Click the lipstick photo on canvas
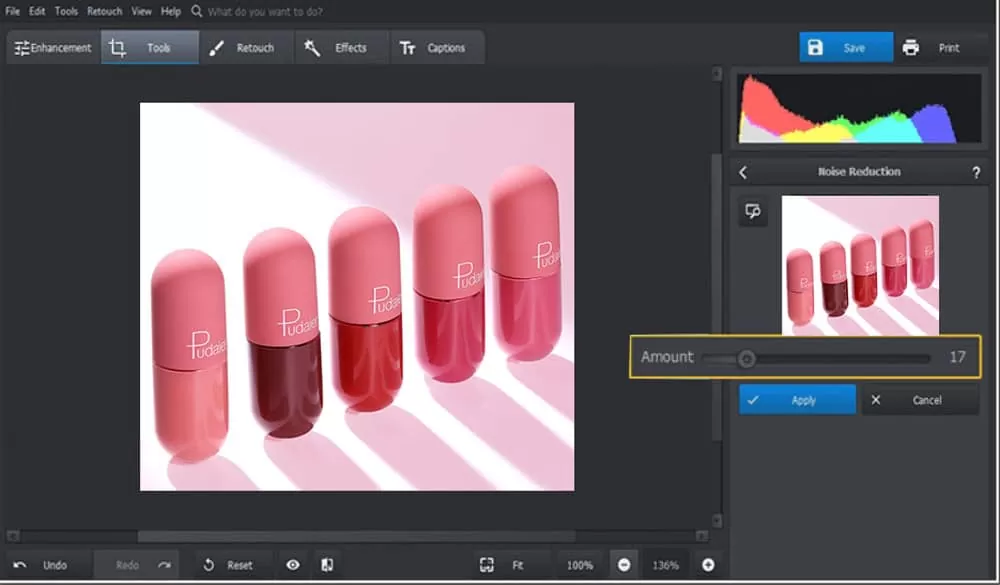The image size is (1000, 585). pyautogui.click(x=357, y=297)
